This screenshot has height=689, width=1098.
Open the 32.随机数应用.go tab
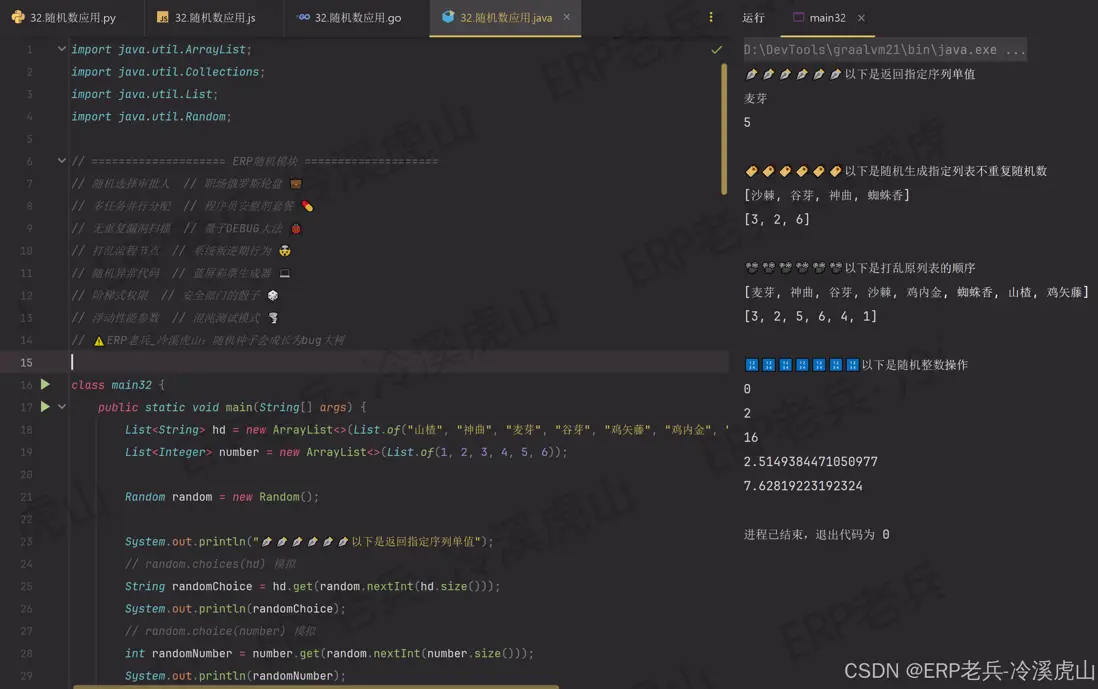[350, 18]
